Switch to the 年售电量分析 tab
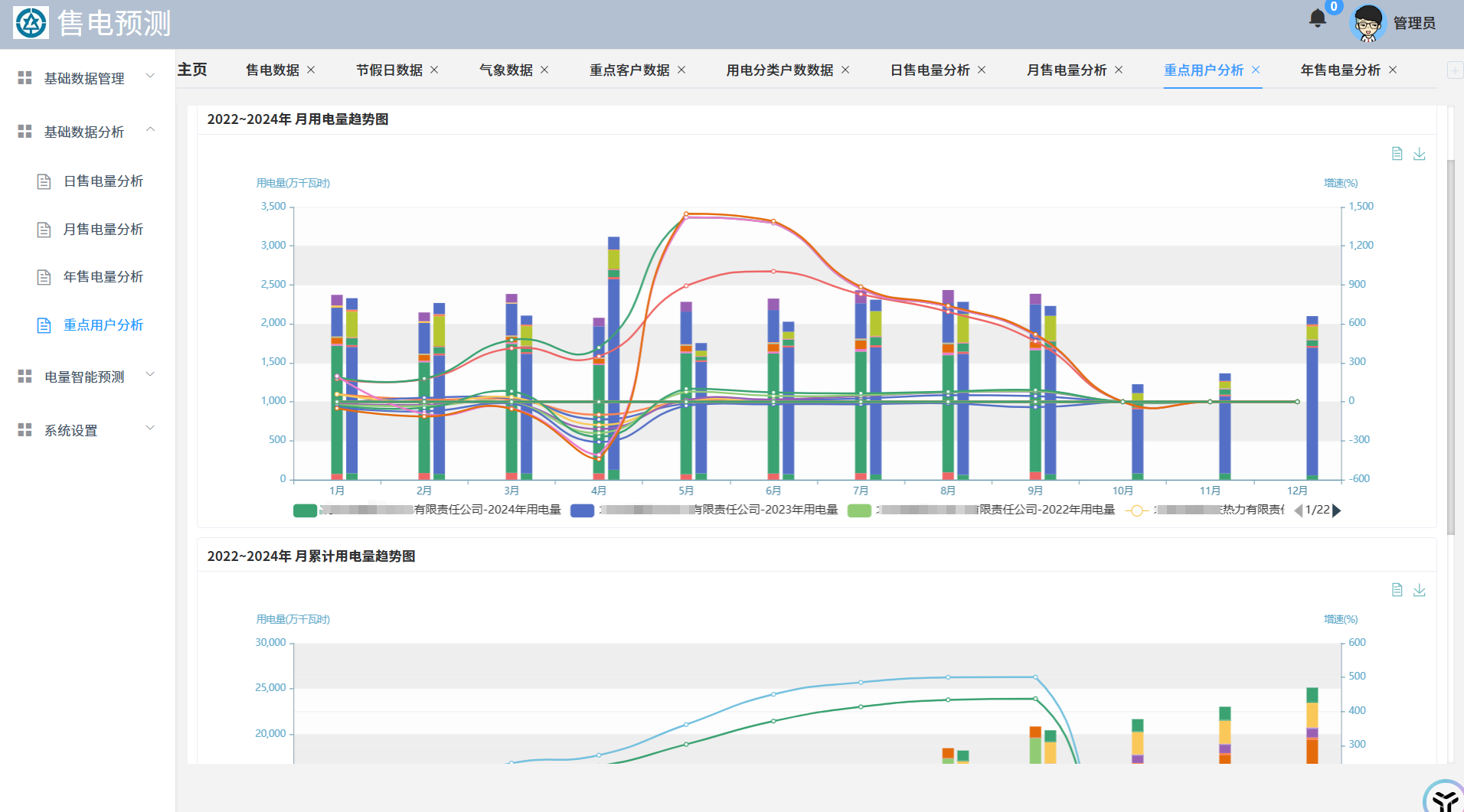The image size is (1464, 812). (x=1340, y=70)
